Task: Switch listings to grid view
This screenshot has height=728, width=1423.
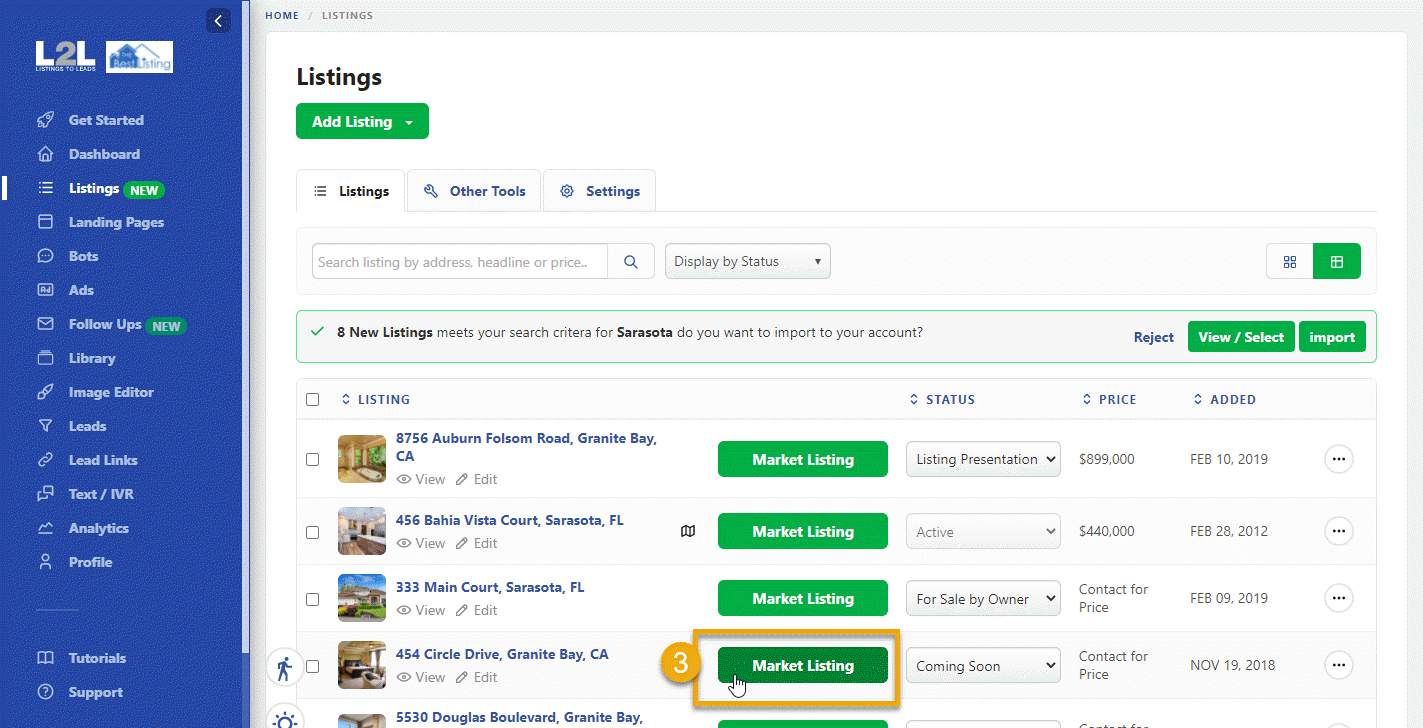Action: [x=1289, y=260]
